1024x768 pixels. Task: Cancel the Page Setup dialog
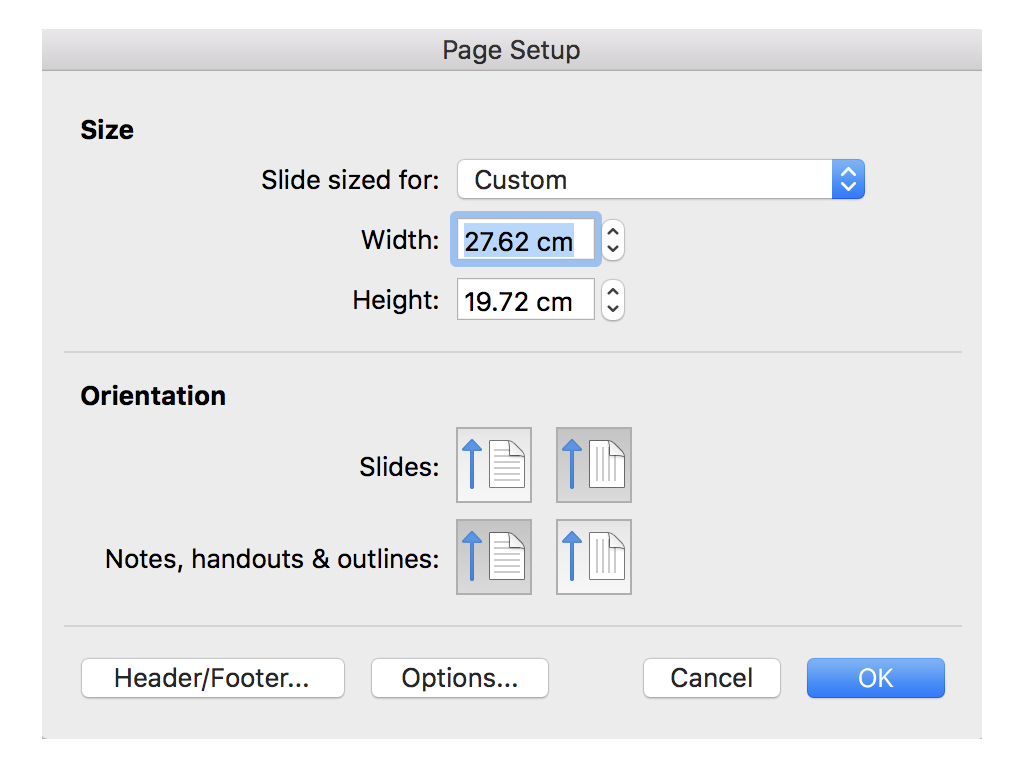click(711, 678)
